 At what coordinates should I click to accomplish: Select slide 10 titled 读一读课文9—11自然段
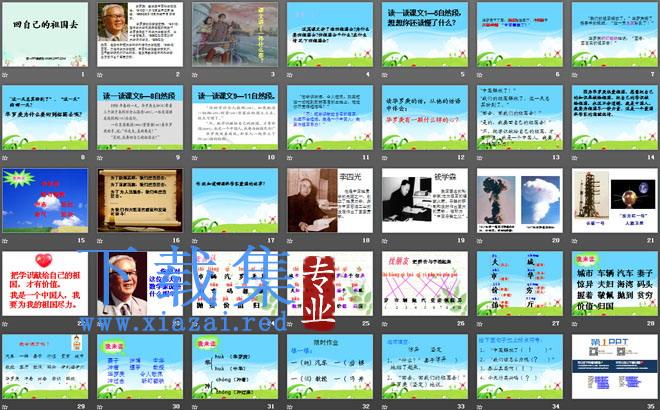pos(235,117)
